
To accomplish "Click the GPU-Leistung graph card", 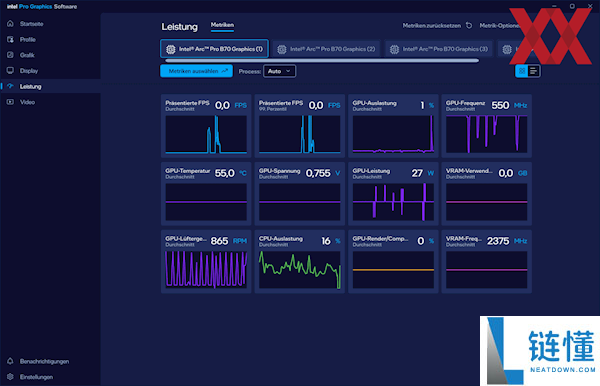I will [x=393, y=194].
